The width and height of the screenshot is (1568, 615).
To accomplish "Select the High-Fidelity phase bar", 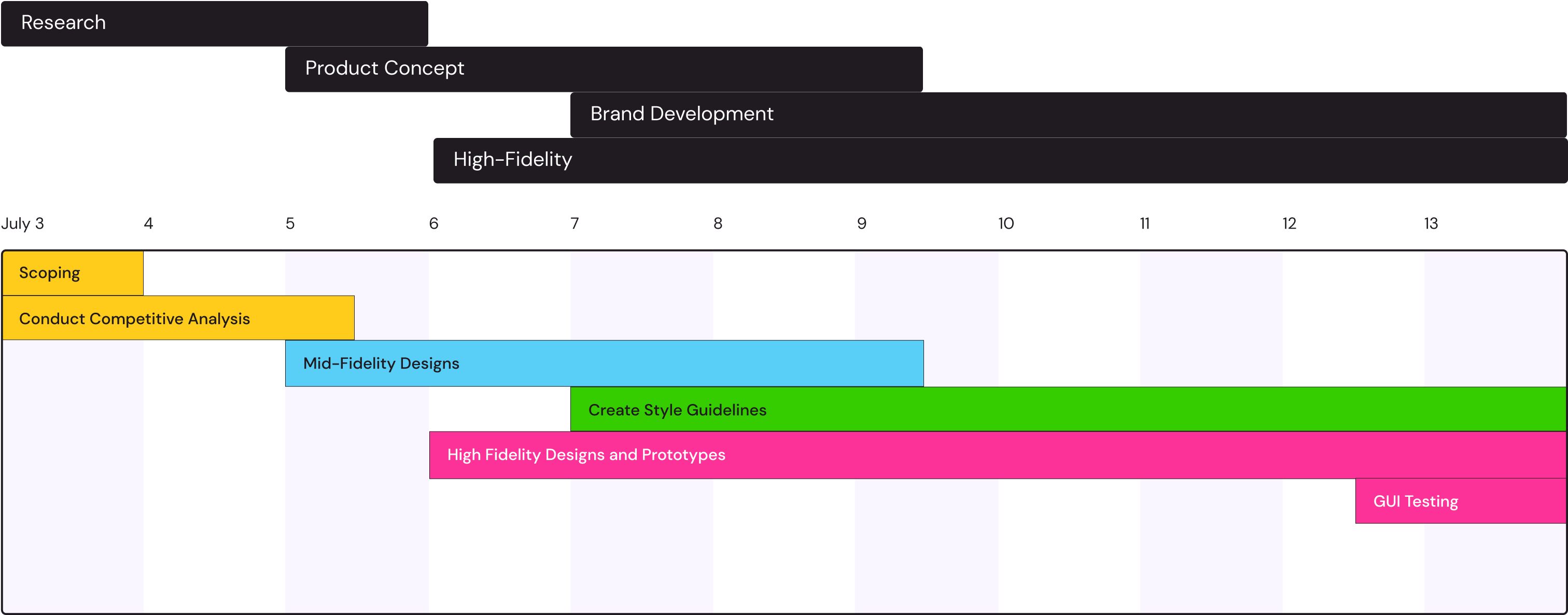I will [1000, 160].
